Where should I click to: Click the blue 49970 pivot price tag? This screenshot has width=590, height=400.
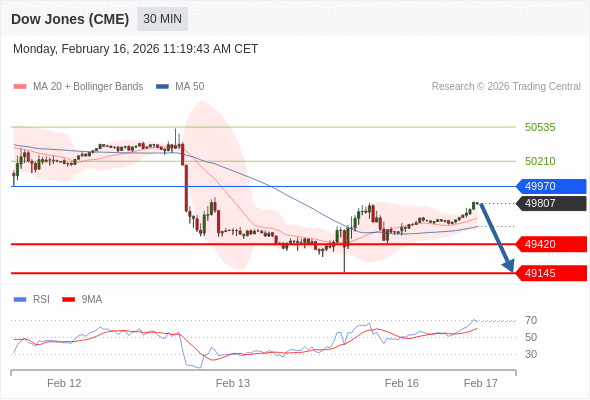tap(551, 186)
